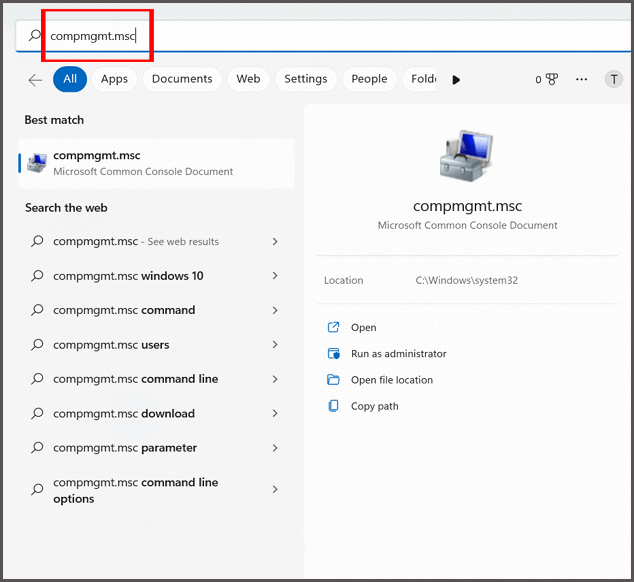This screenshot has width=634, height=582.
Task: Go back using the left arrow icon
Action: (35, 80)
